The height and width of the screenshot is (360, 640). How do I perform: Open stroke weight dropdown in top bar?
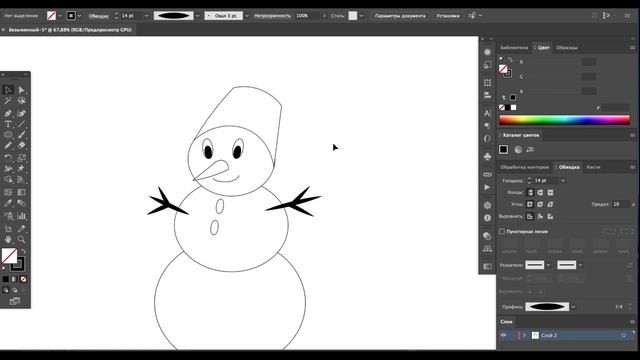tap(147, 16)
